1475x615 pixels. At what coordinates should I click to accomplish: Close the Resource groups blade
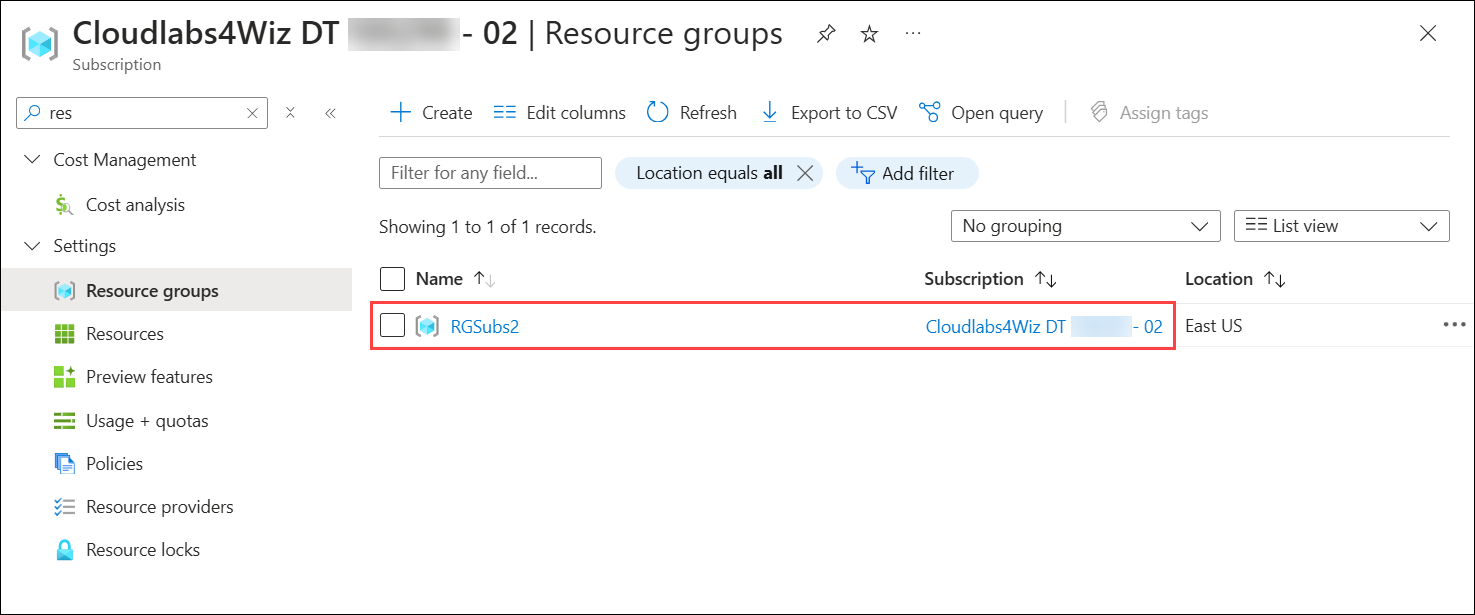point(1428,34)
